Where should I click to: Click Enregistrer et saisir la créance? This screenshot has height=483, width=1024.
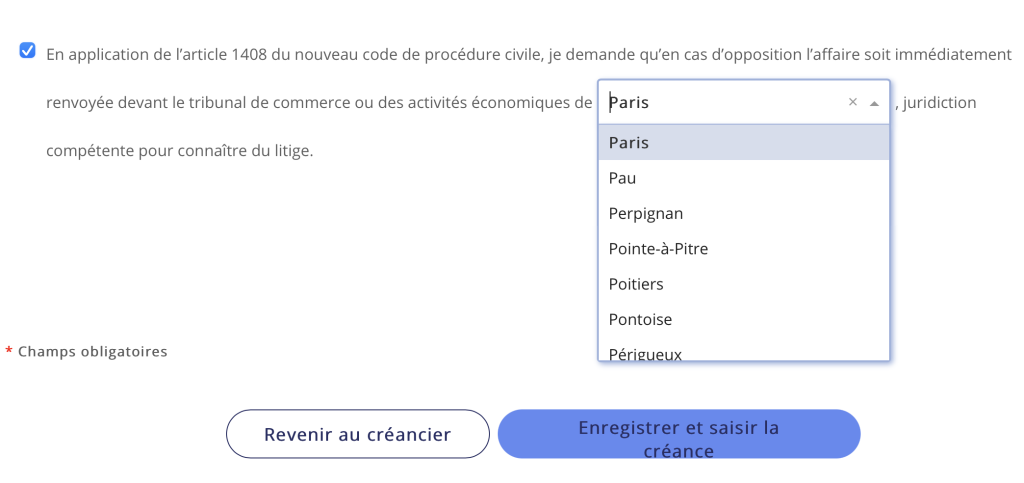[679, 434]
